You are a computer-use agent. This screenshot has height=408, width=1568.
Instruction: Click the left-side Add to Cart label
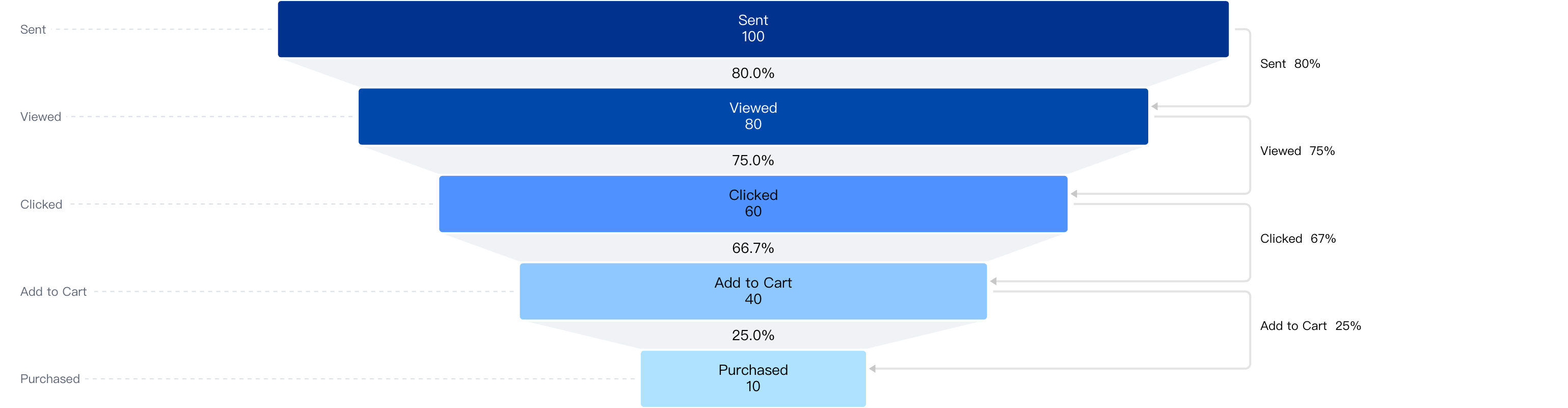(x=53, y=292)
